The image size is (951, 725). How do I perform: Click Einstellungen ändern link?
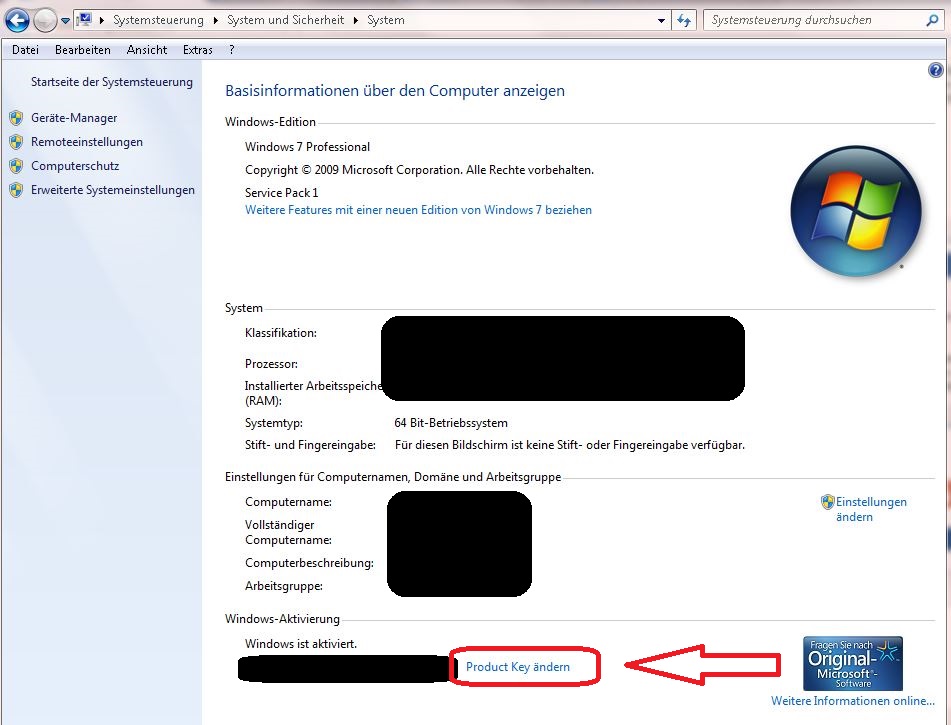871,510
